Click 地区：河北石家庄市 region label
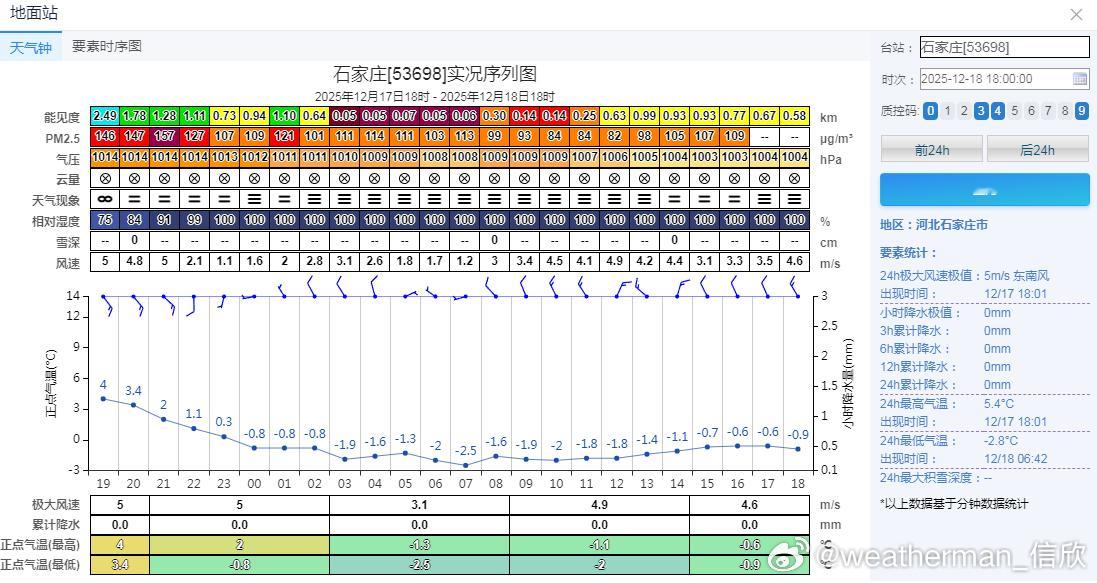 coord(934,225)
